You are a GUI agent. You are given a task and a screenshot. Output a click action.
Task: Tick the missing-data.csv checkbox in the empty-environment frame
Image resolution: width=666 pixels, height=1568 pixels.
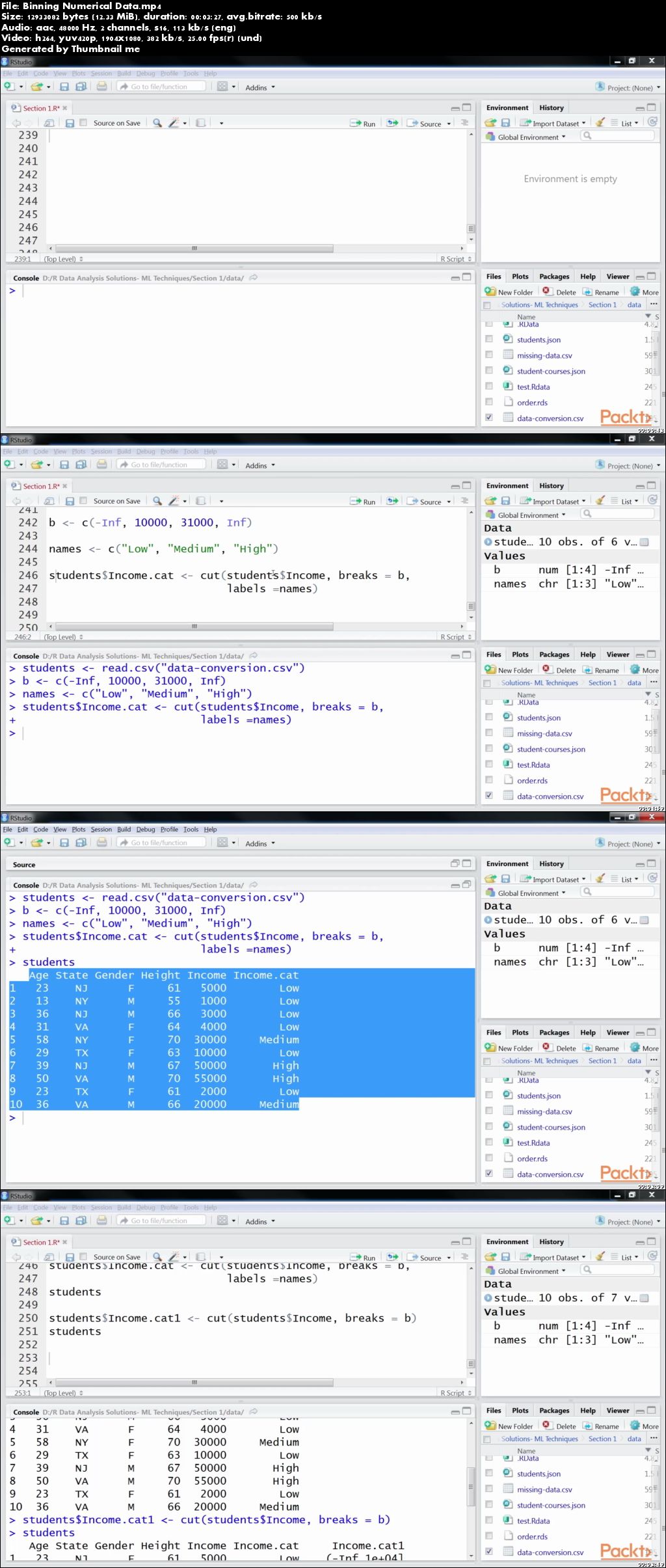(x=489, y=355)
